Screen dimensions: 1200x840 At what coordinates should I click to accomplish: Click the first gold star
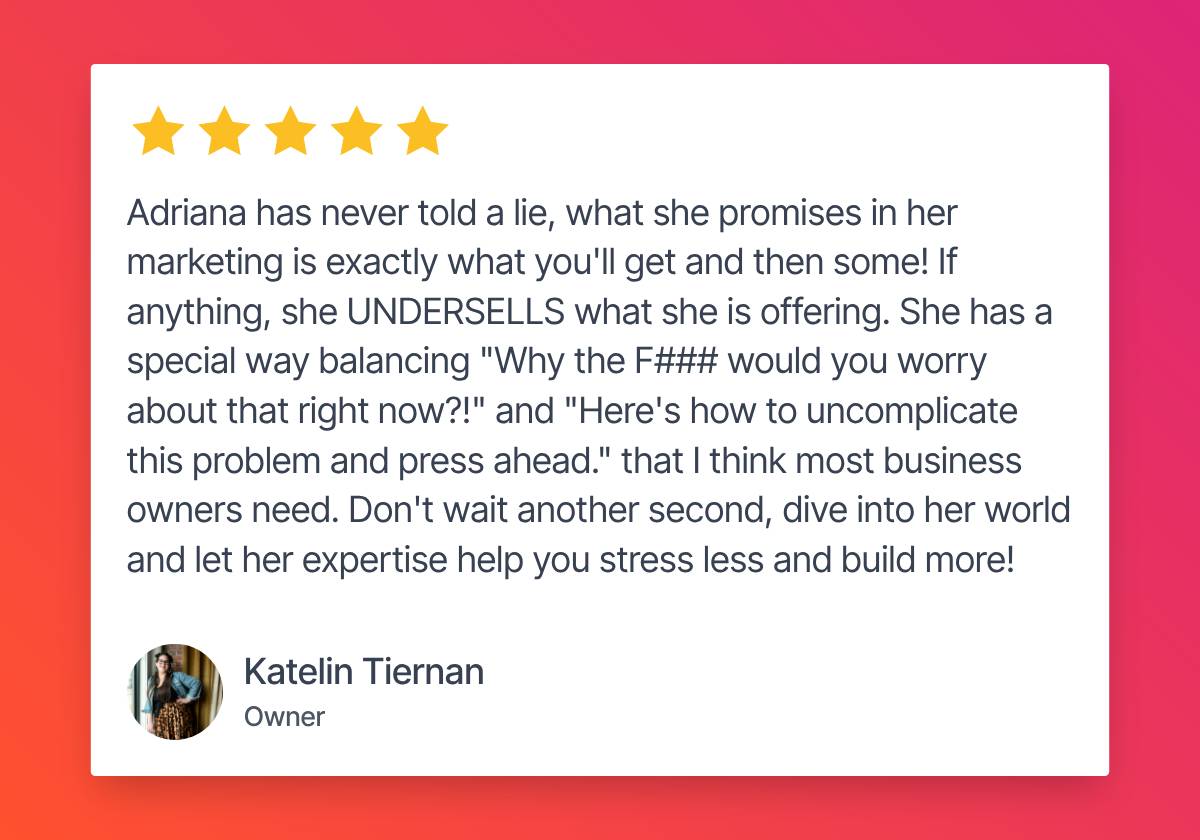click(x=158, y=131)
